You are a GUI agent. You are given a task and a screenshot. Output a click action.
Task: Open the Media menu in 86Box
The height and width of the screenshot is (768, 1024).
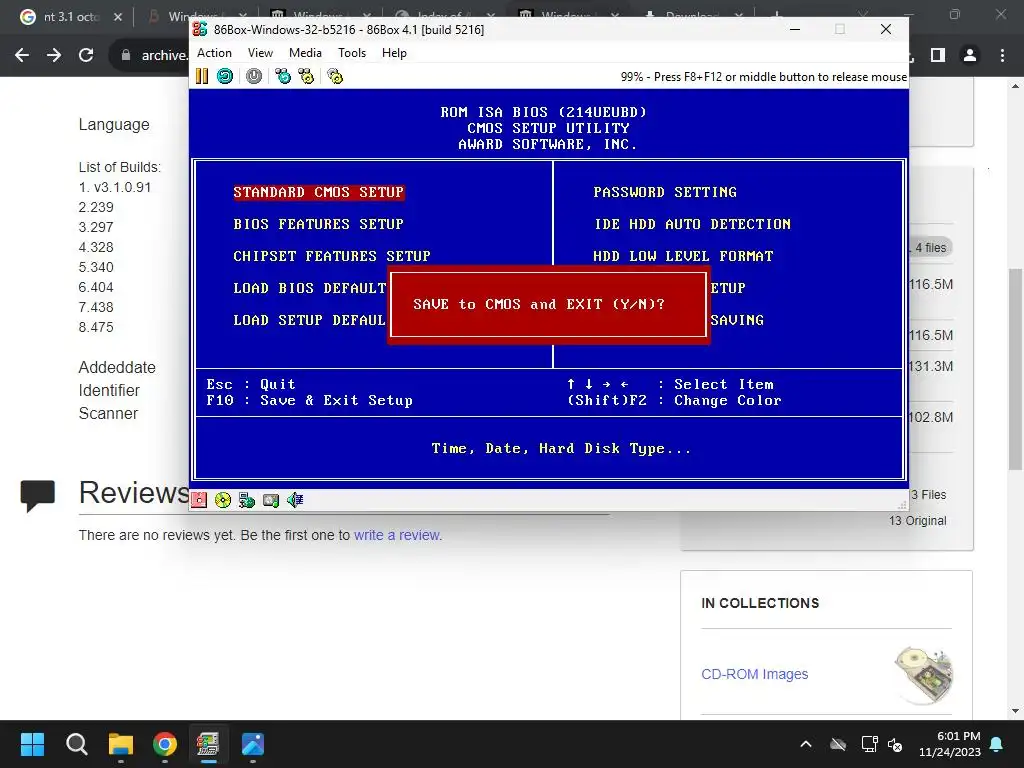point(305,53)
